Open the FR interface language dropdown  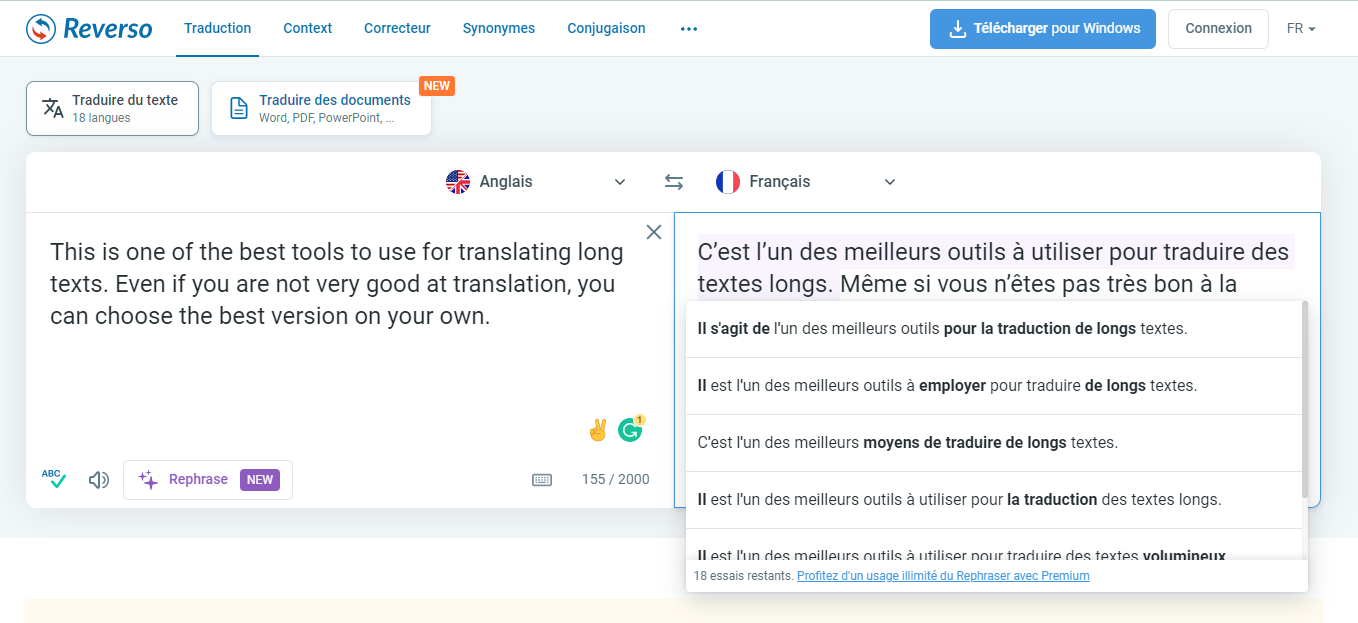click(1300, 29)
